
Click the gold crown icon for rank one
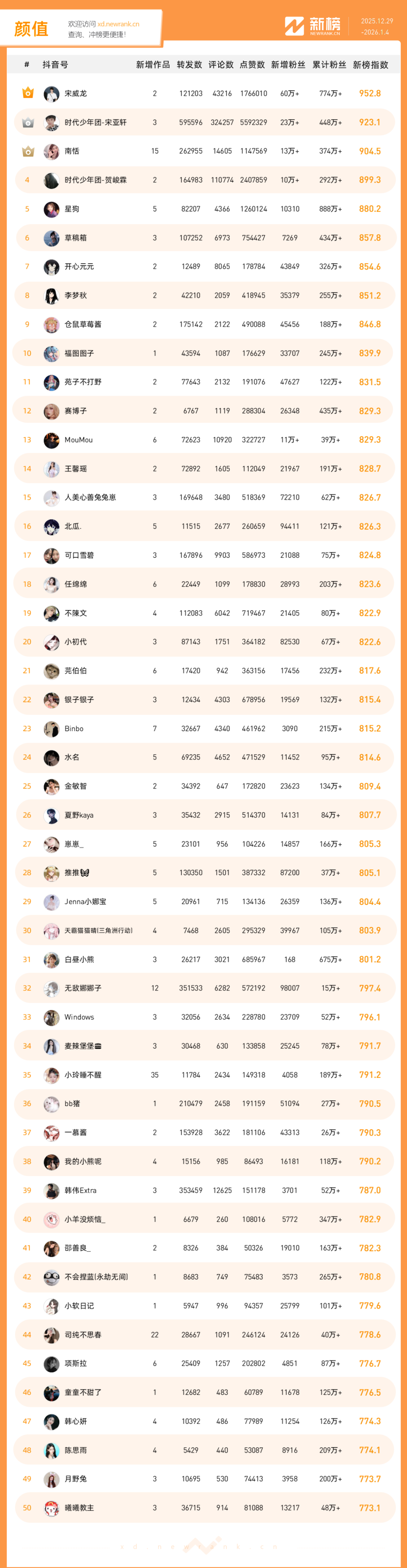[x=28, y=93]
